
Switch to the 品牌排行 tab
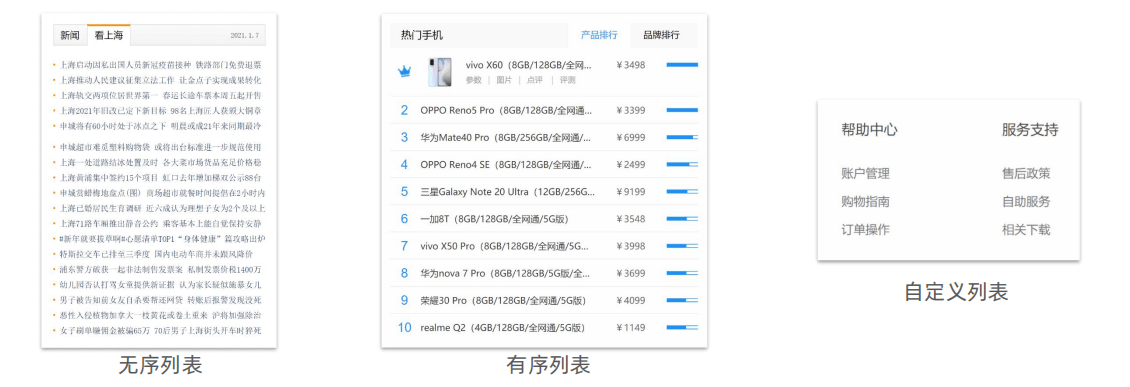(661, 35)
